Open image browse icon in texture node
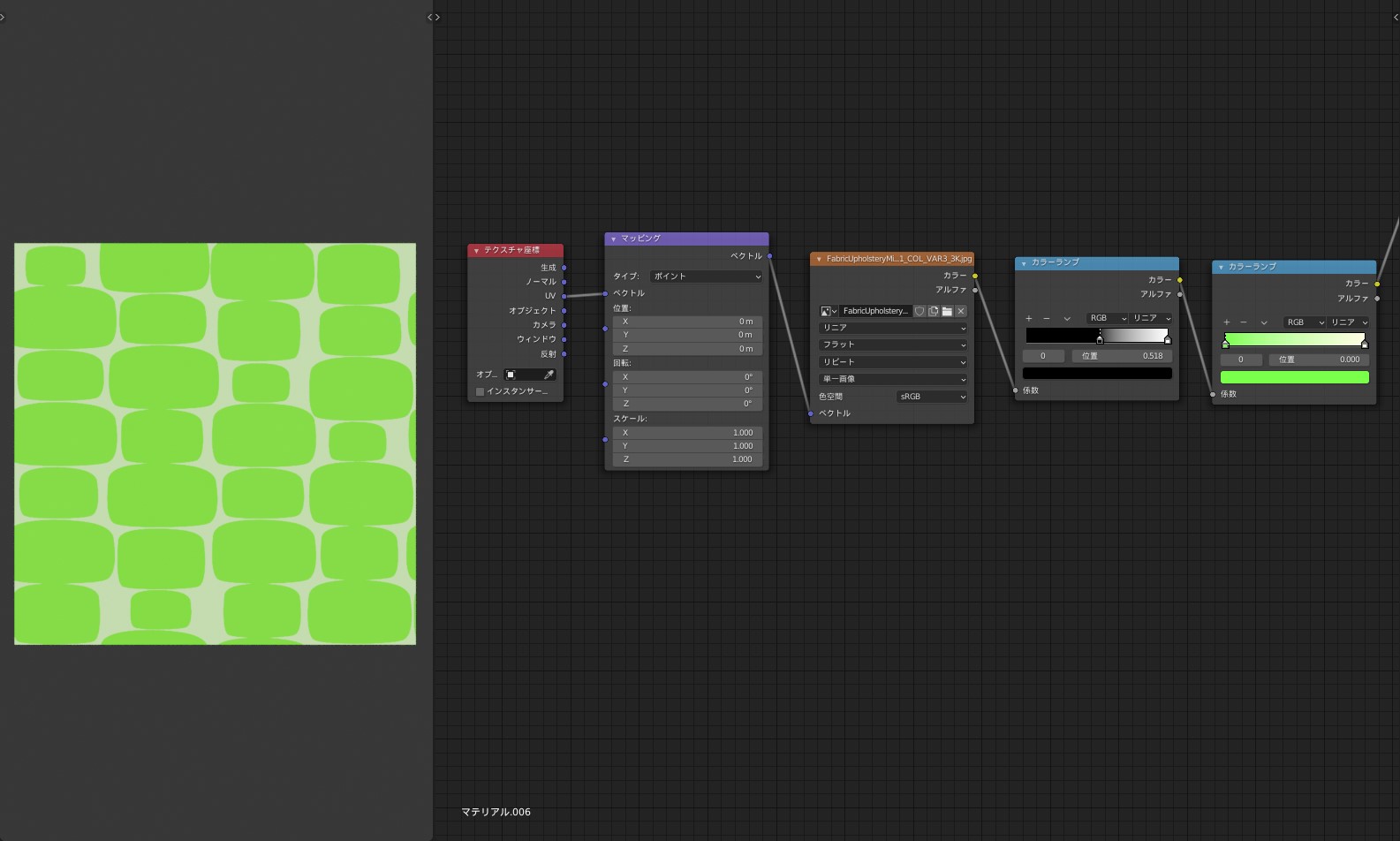Screen dimensions: 1400x841 [x=829, y=311]
